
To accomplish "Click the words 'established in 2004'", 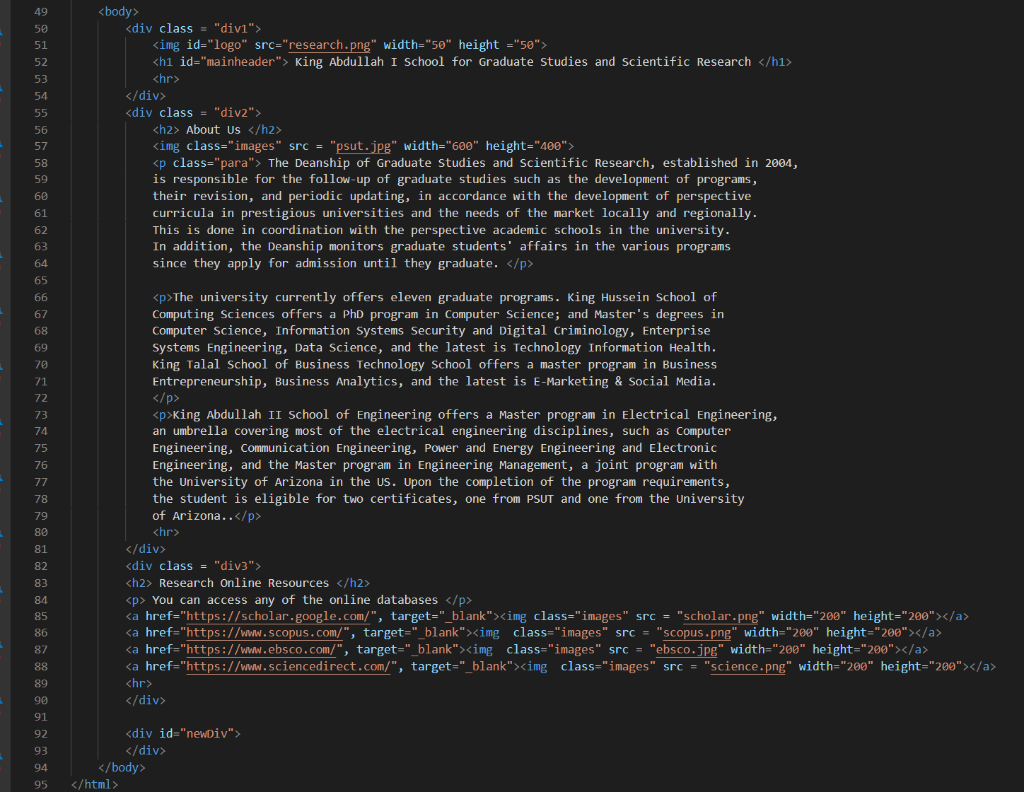I will (x=728, y=163).
